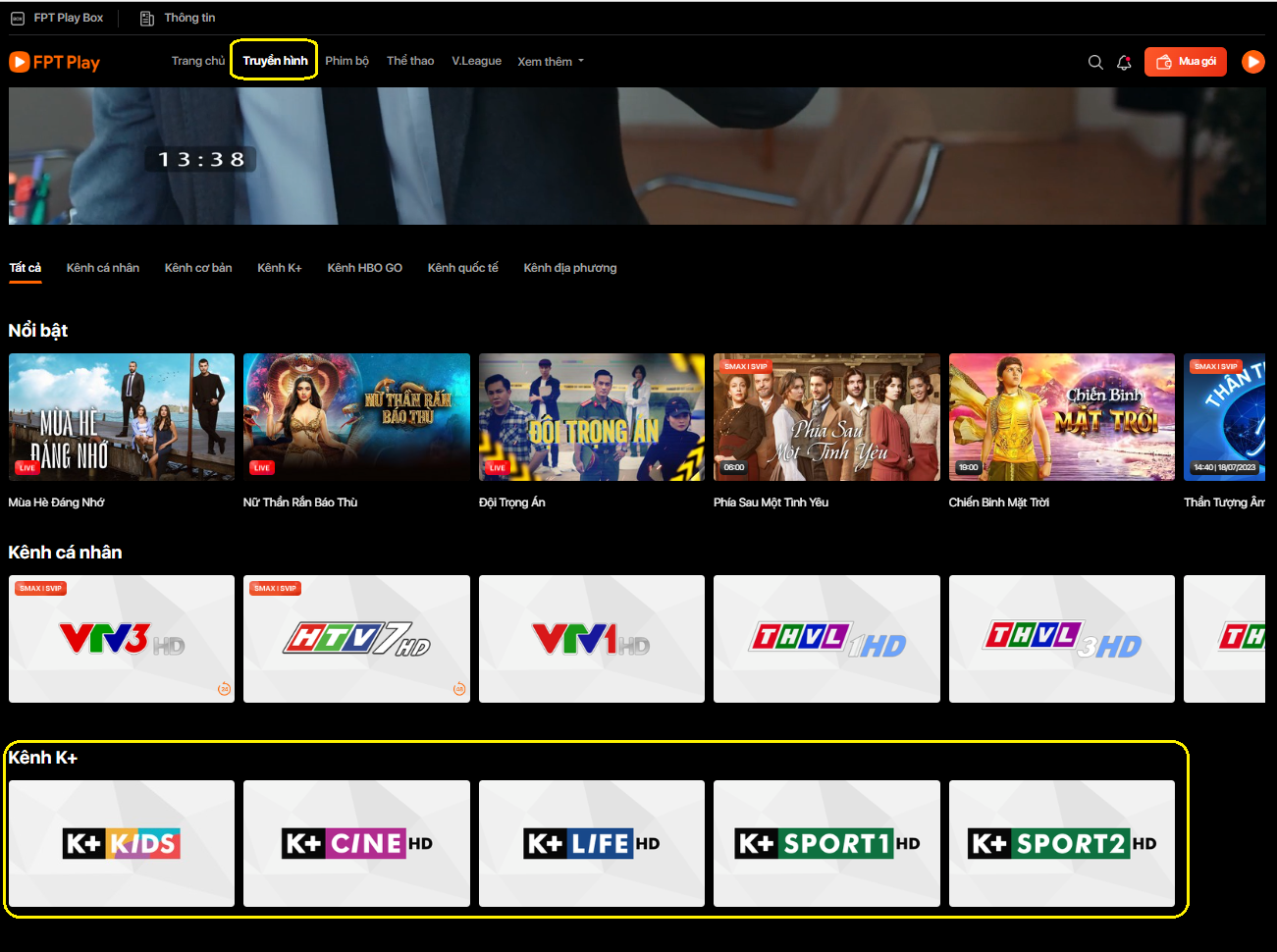This screenshot has width=1277, height=952.
Task: Switch to Kênh cá nhân tab
Action: tap(103, 268)
